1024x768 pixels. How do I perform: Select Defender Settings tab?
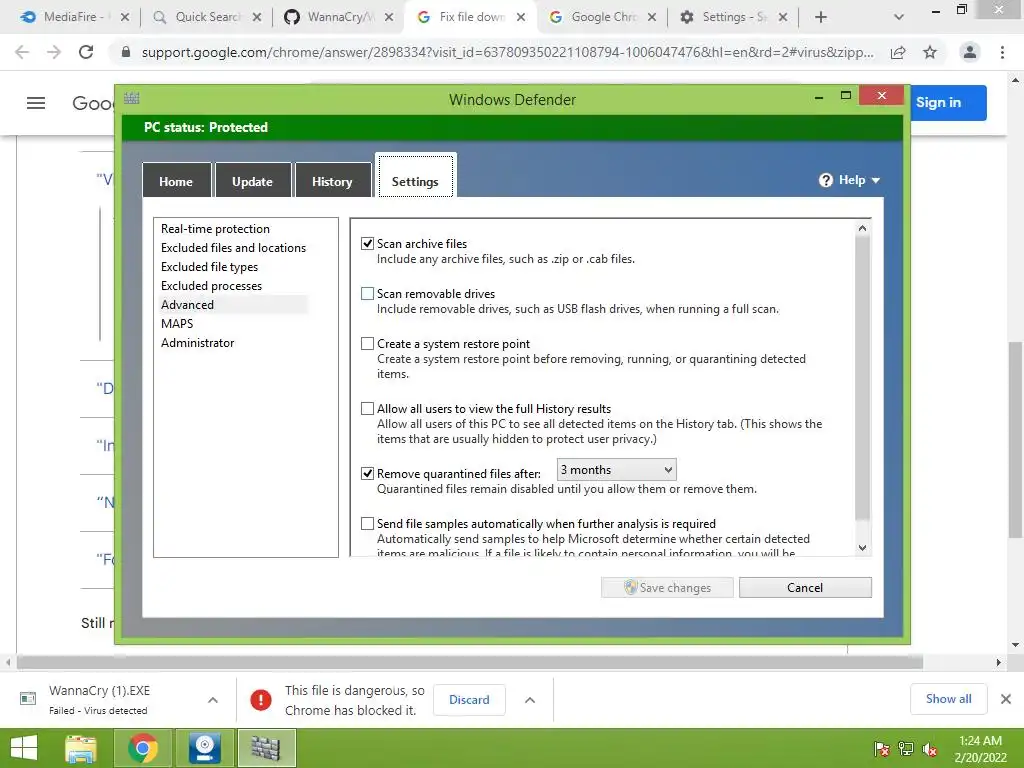pos(415,176)
